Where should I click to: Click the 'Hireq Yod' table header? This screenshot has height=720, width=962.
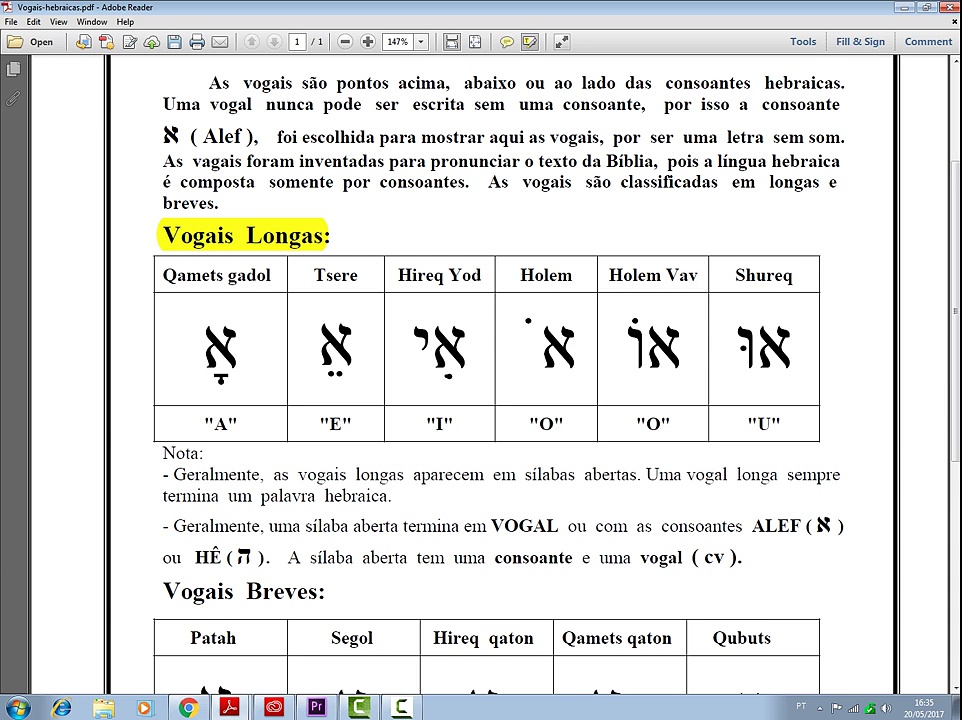coord(439,275)
